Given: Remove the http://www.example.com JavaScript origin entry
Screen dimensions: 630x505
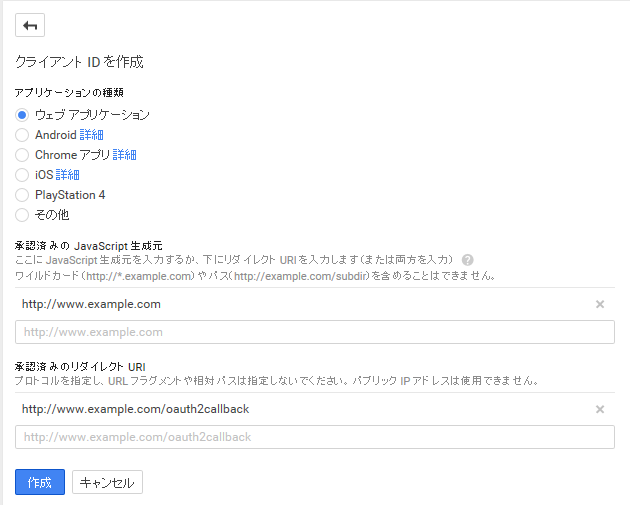Looking at the screenshot, I should pos(600,304).
